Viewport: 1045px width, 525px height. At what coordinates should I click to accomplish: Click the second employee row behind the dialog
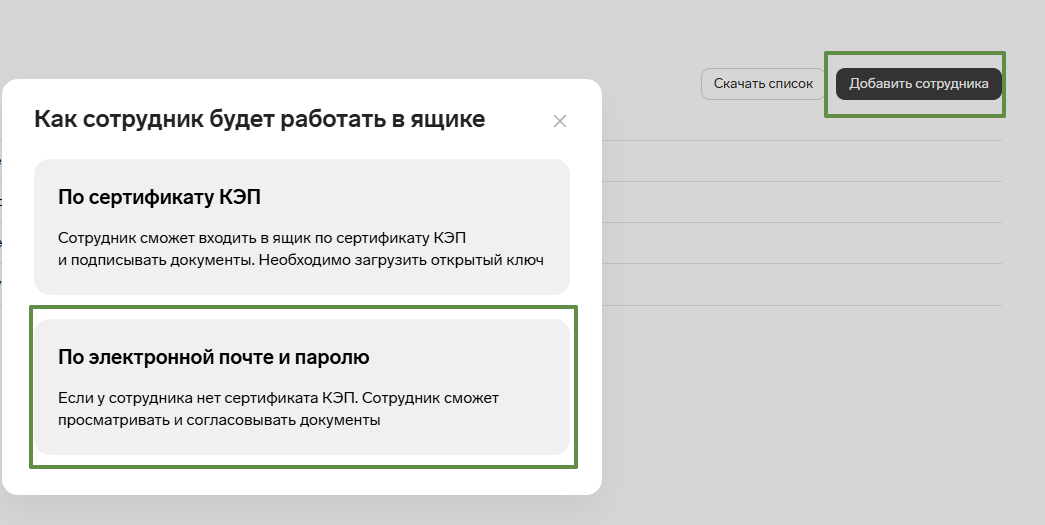pyautogui.click(x=800, y=202)
